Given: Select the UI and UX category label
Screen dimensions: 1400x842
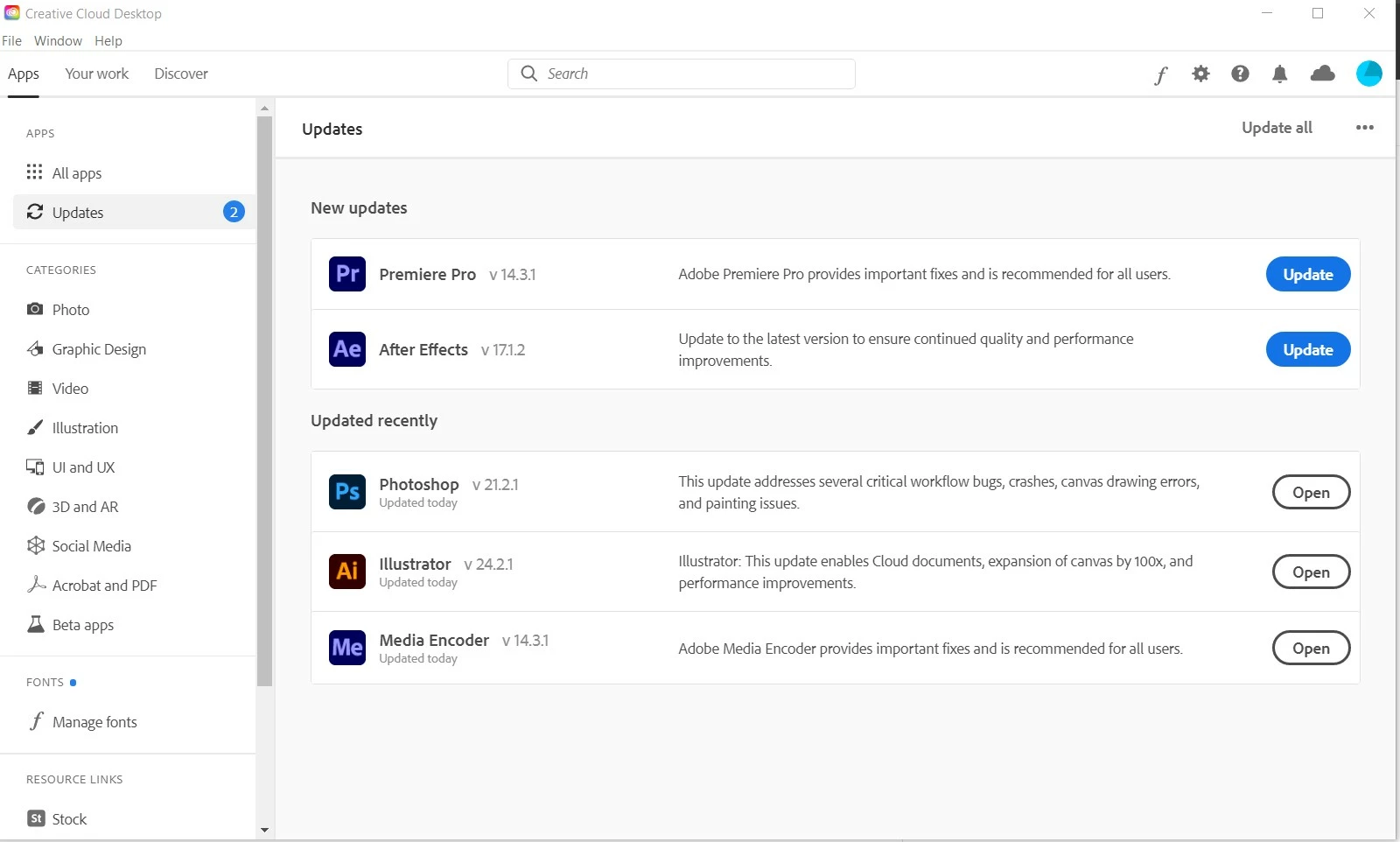Looking at the screenshot, I should 83,467.
